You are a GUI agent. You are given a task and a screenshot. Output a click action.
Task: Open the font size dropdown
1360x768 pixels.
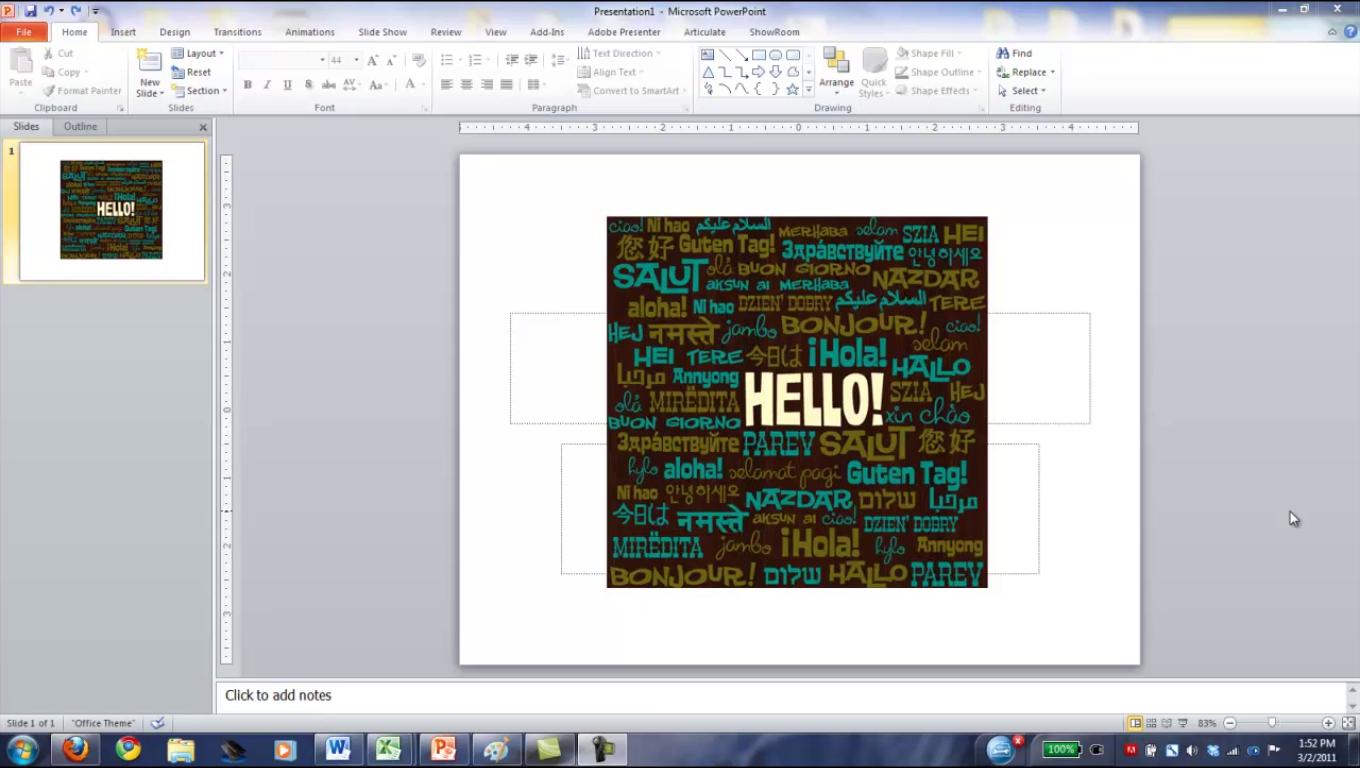[356, 60]
